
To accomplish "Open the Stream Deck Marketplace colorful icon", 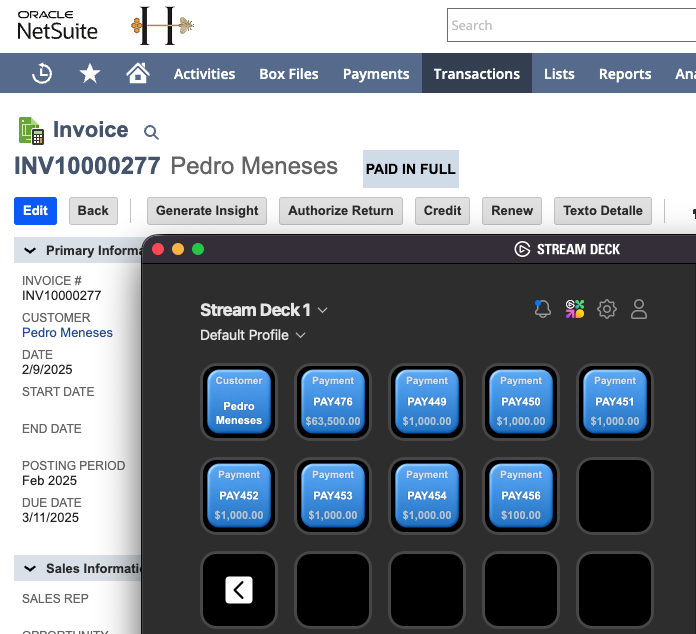I will 575,309.
